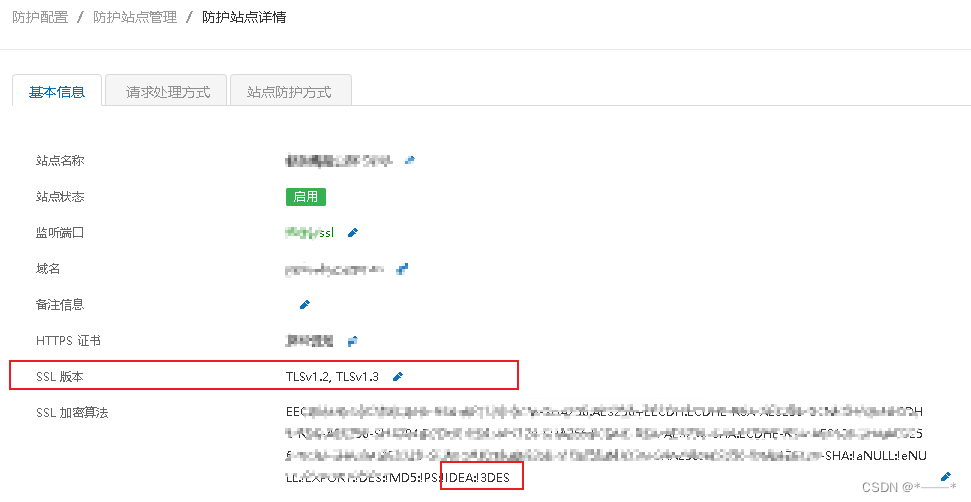The height and width of the screenshot is (502, 971).
Task: Select the TLSv1.2, TLSv1.3 value text
Action: 332,376
